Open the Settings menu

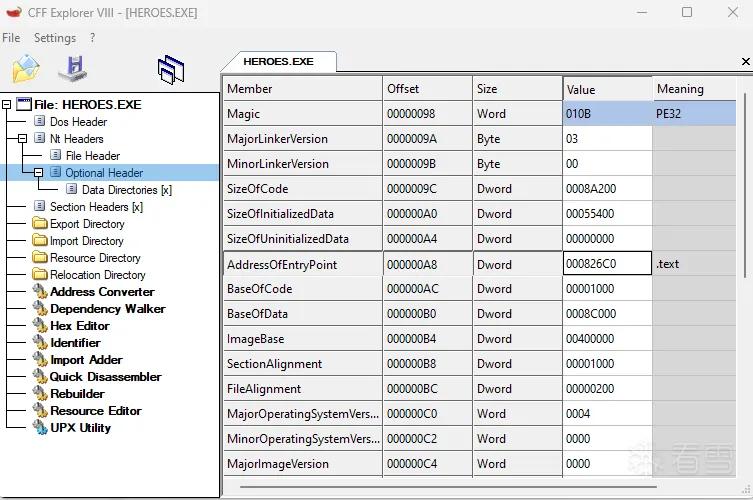point(55,38)
